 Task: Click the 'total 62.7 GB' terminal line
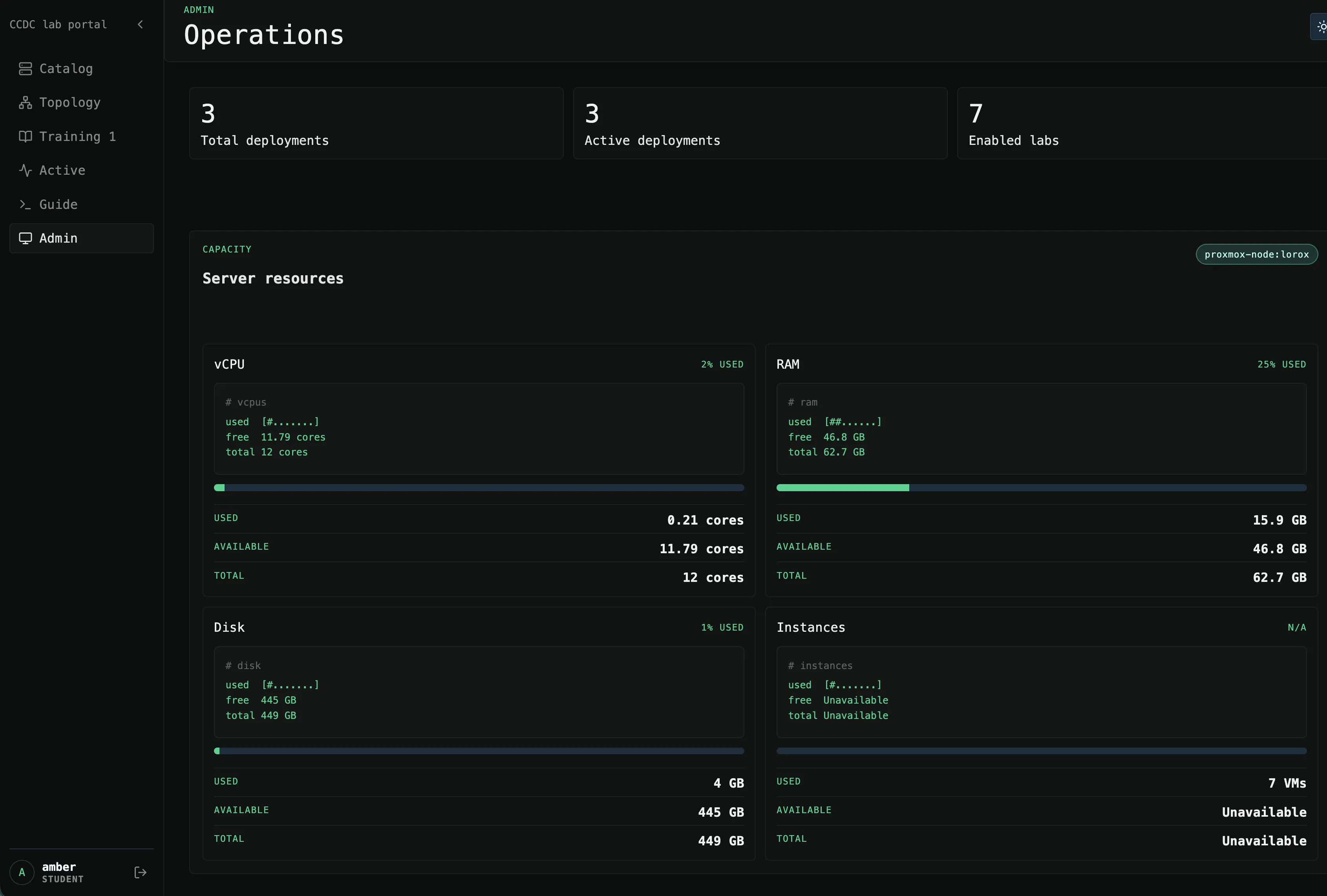pos(826,452)
